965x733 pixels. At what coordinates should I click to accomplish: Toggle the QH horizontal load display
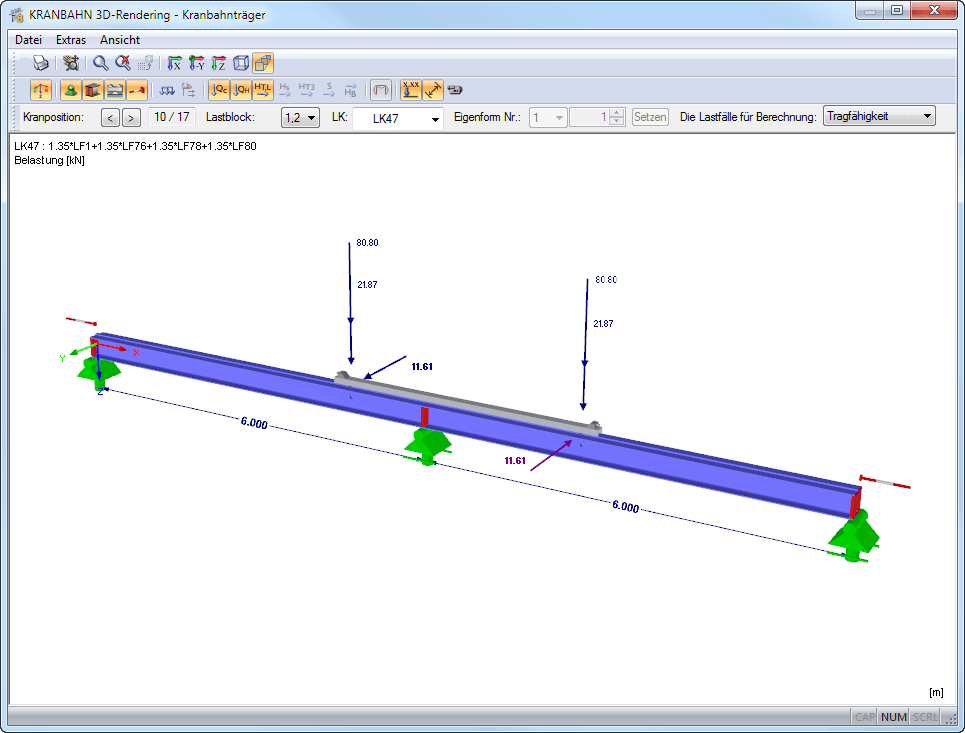pos(241,90)
